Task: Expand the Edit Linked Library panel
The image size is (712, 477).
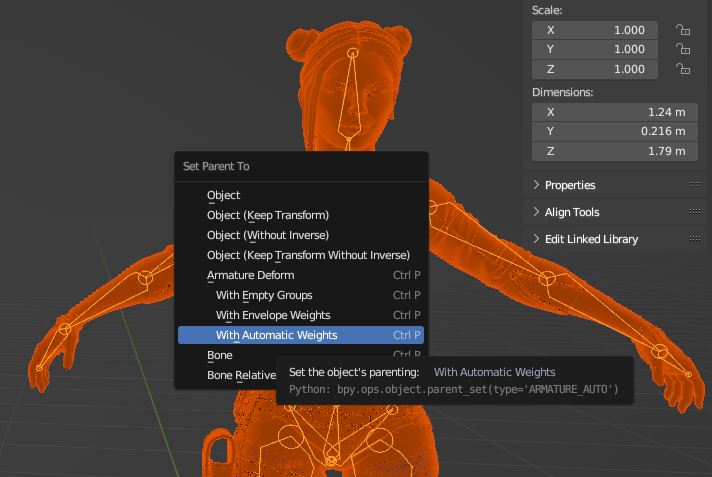Action: 591,239
